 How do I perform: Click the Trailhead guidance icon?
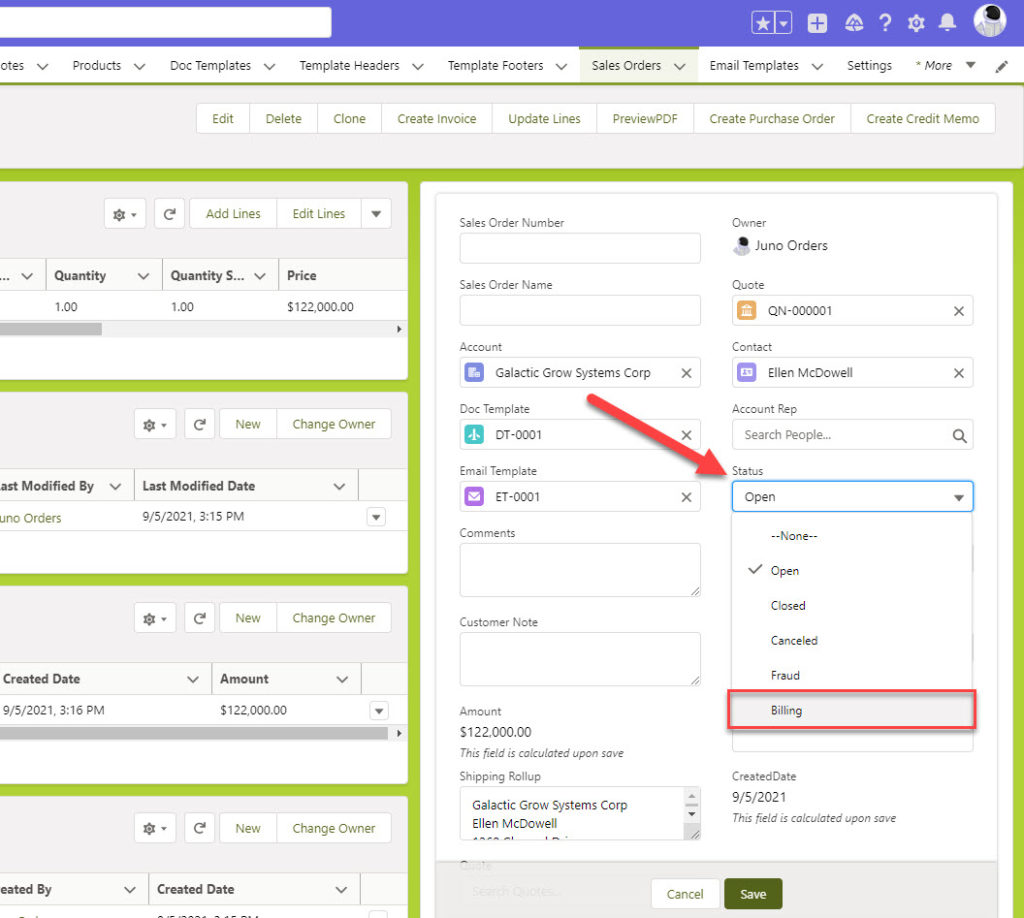click(854, 24)
